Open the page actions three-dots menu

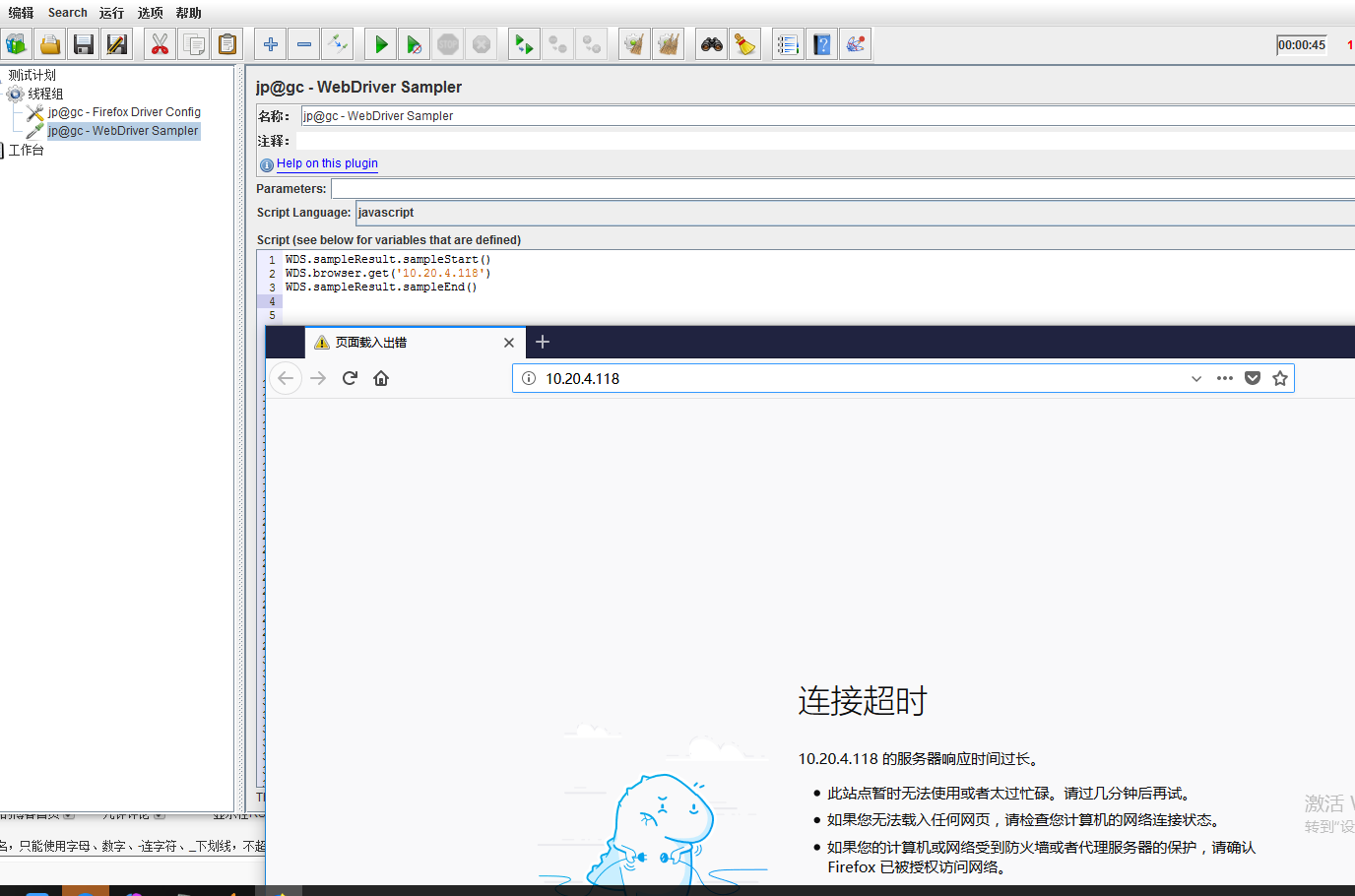(x=1225, y=378)
